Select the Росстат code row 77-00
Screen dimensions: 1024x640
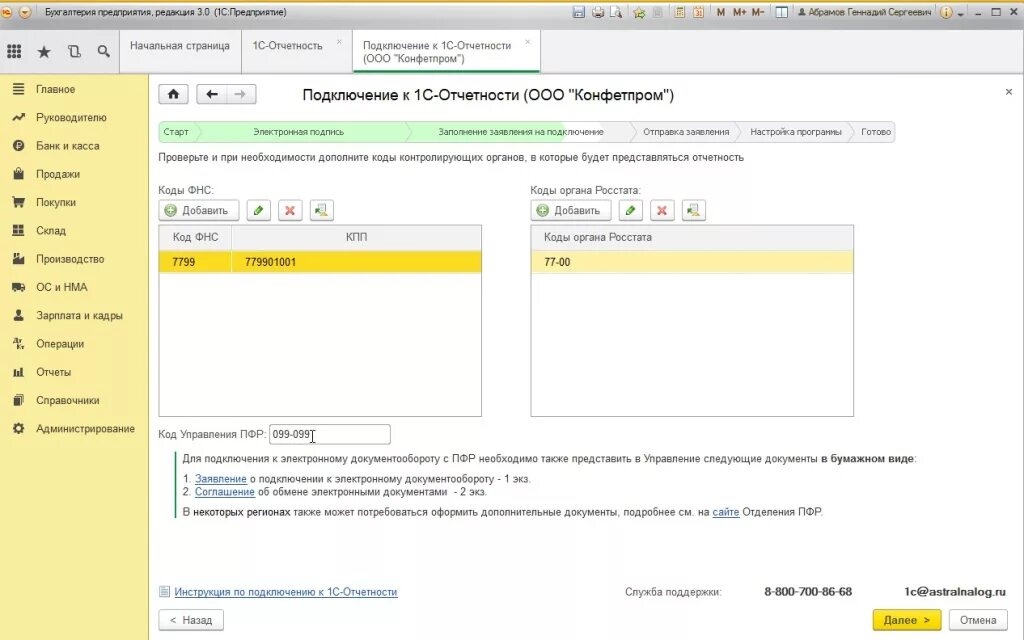point(692,262)
